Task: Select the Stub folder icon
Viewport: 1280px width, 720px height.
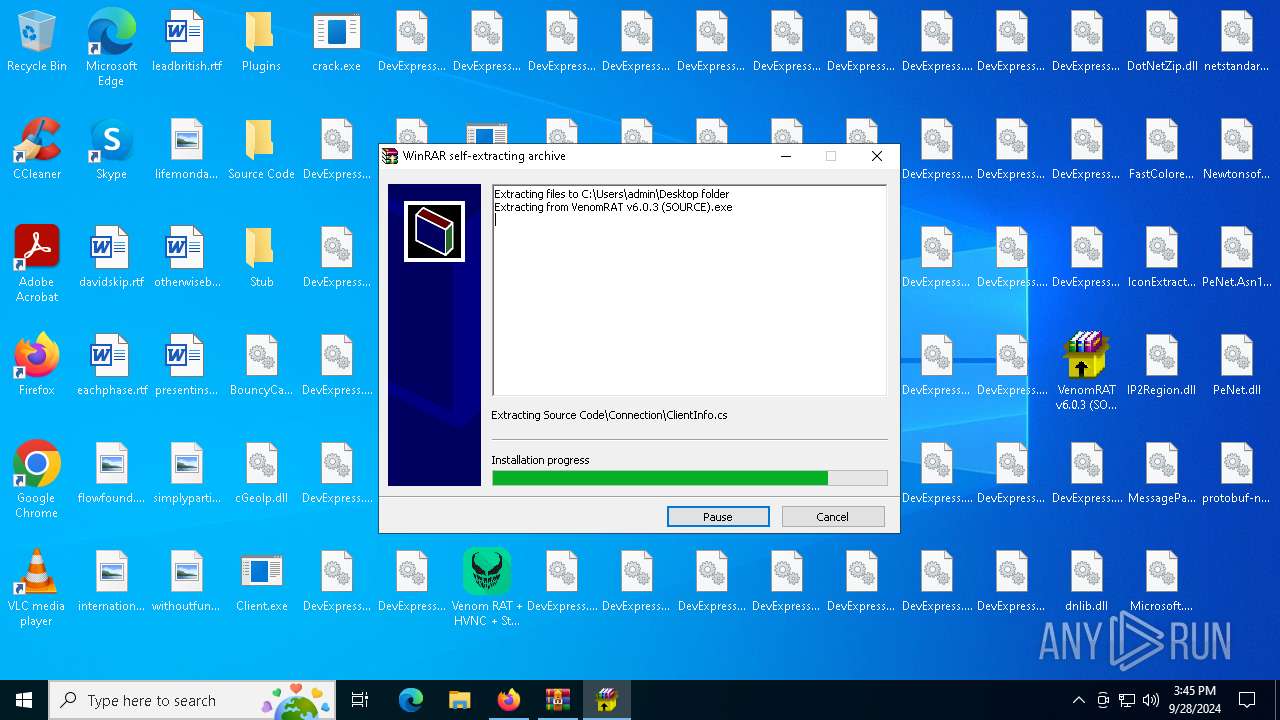Action: pyautogui.click(x=261, y=257)
